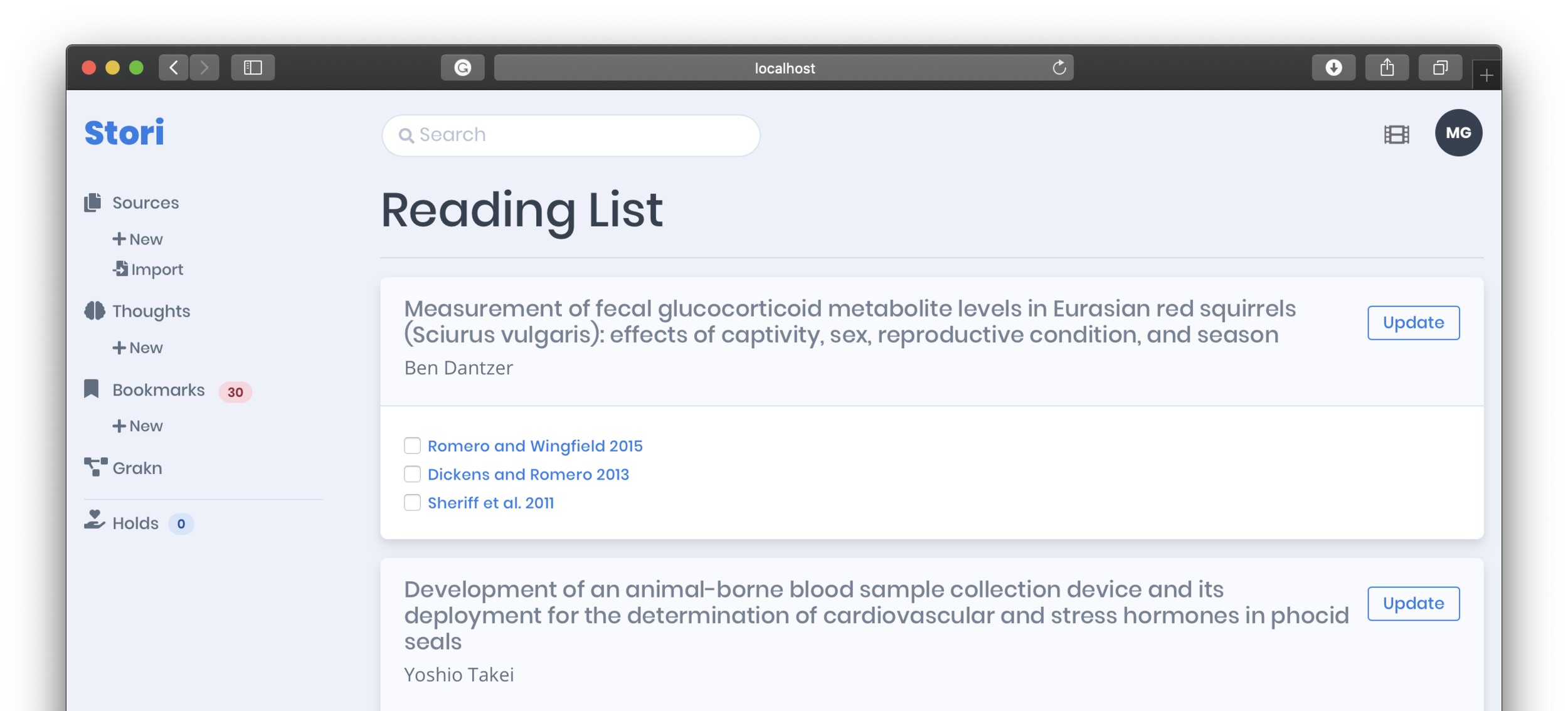Add a New bookmark from sidebar
This screenshot has width=1568, height=711.
(138, 426)
